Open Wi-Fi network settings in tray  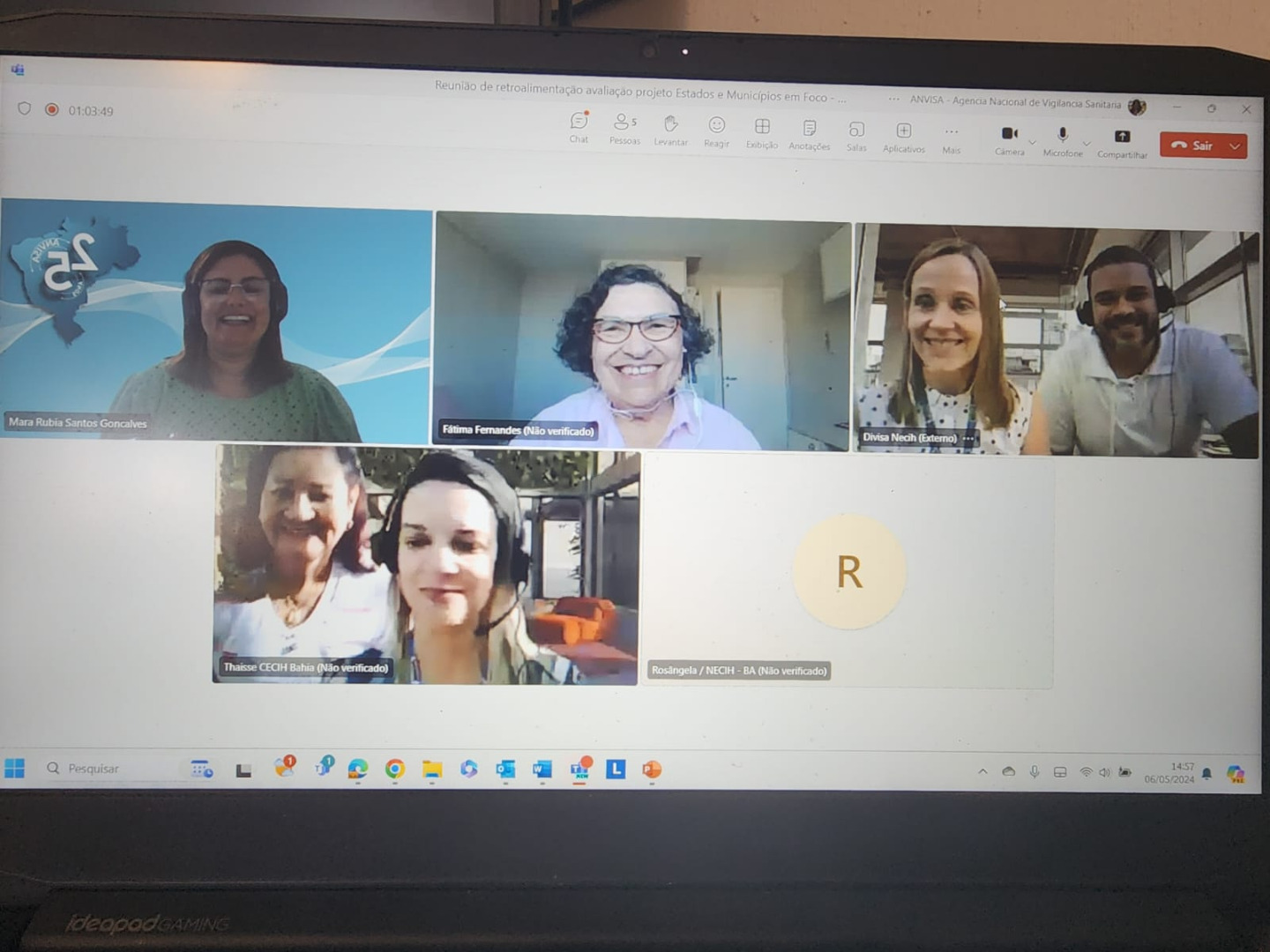click(x=1086, y=773)
